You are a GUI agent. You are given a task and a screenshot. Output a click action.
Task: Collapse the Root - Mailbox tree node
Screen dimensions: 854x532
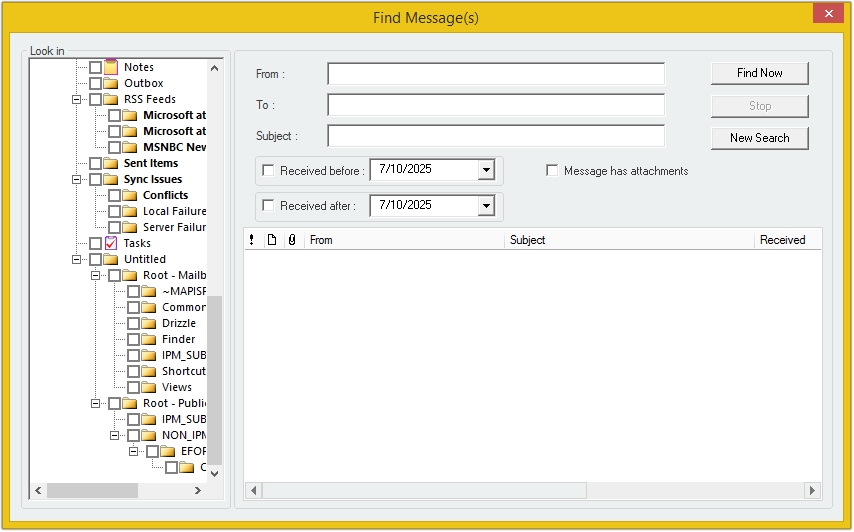95,276
